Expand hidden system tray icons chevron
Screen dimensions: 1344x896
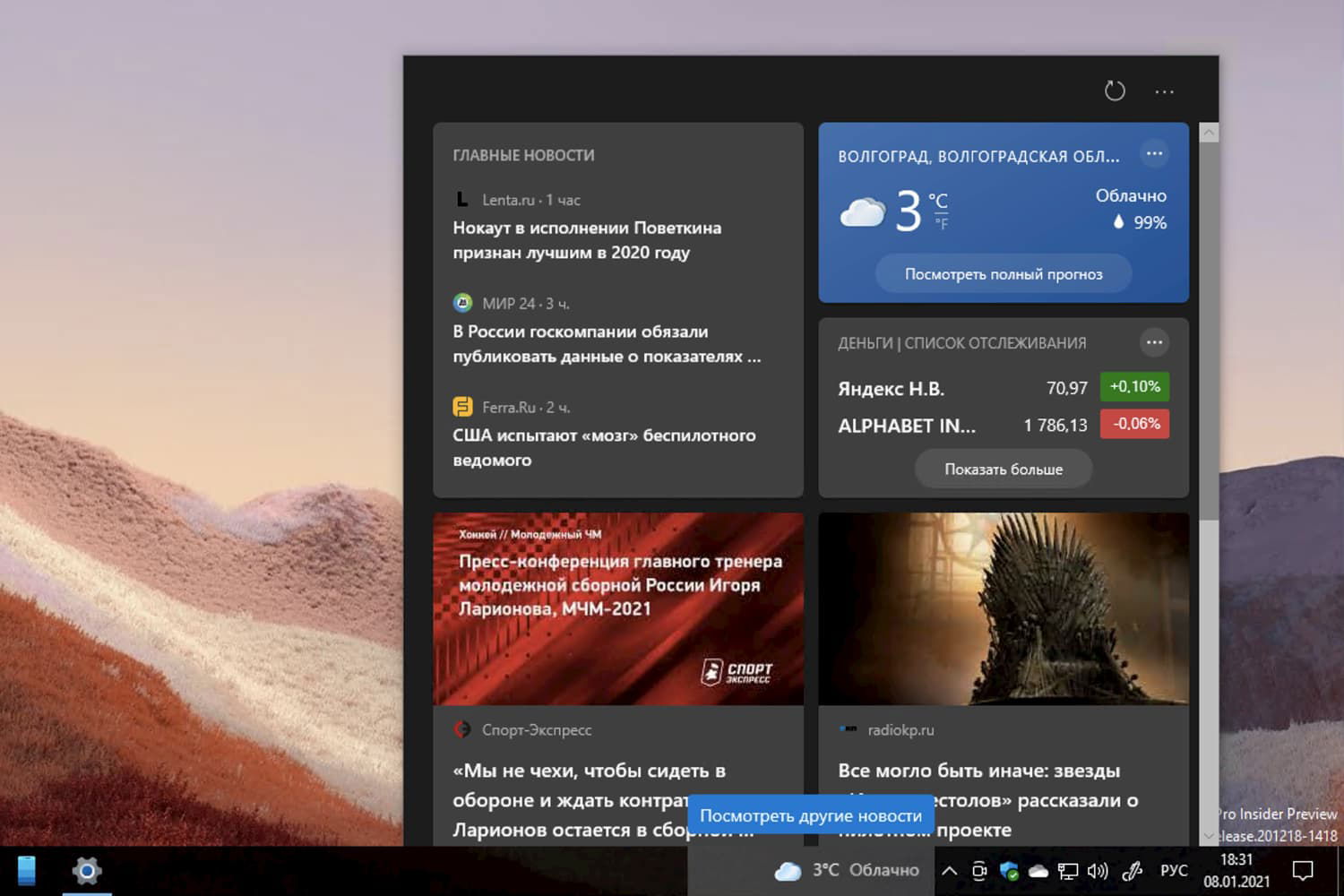coord(950,871)
